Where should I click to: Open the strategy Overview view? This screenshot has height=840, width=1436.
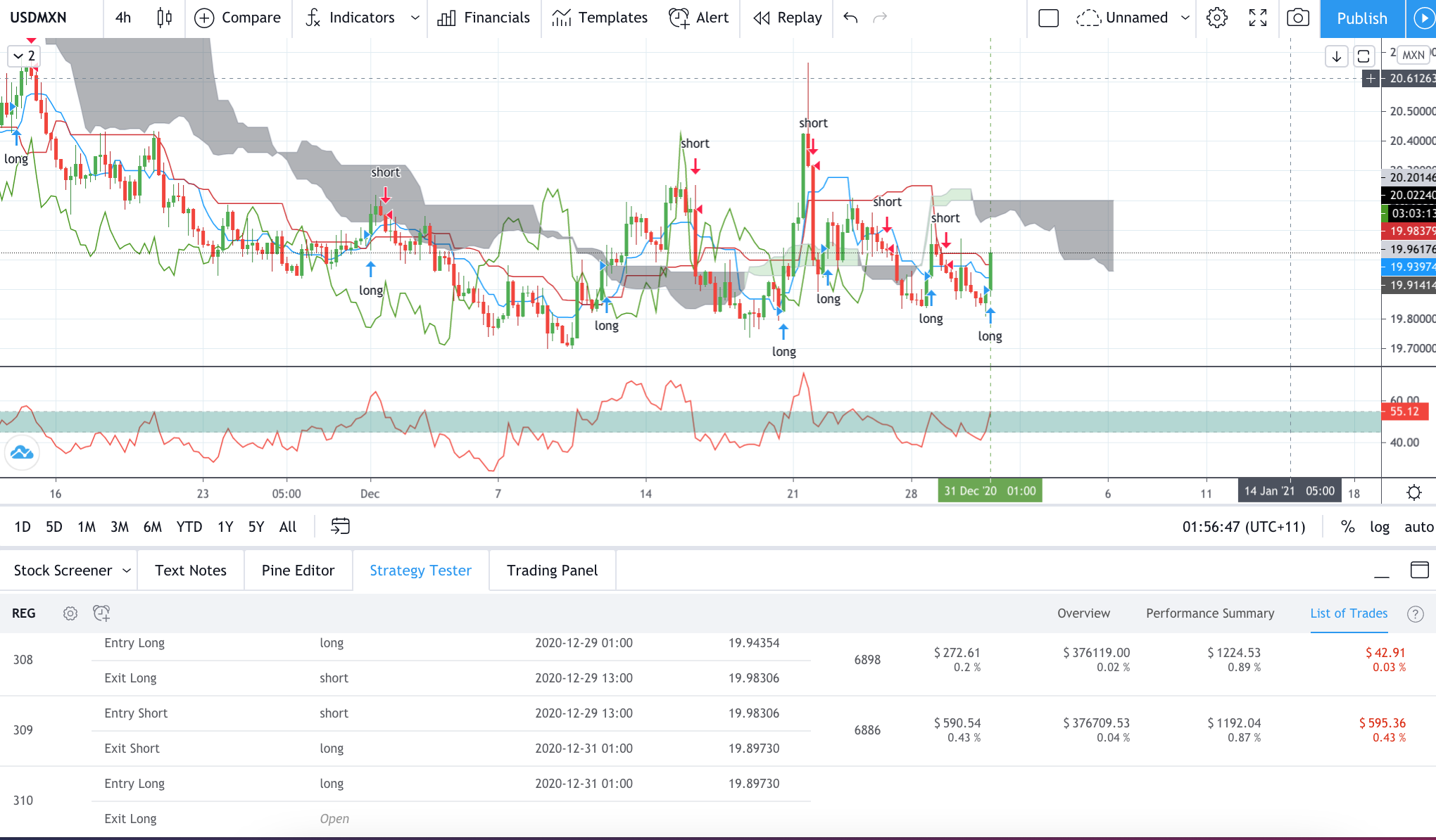[1083, 613]
